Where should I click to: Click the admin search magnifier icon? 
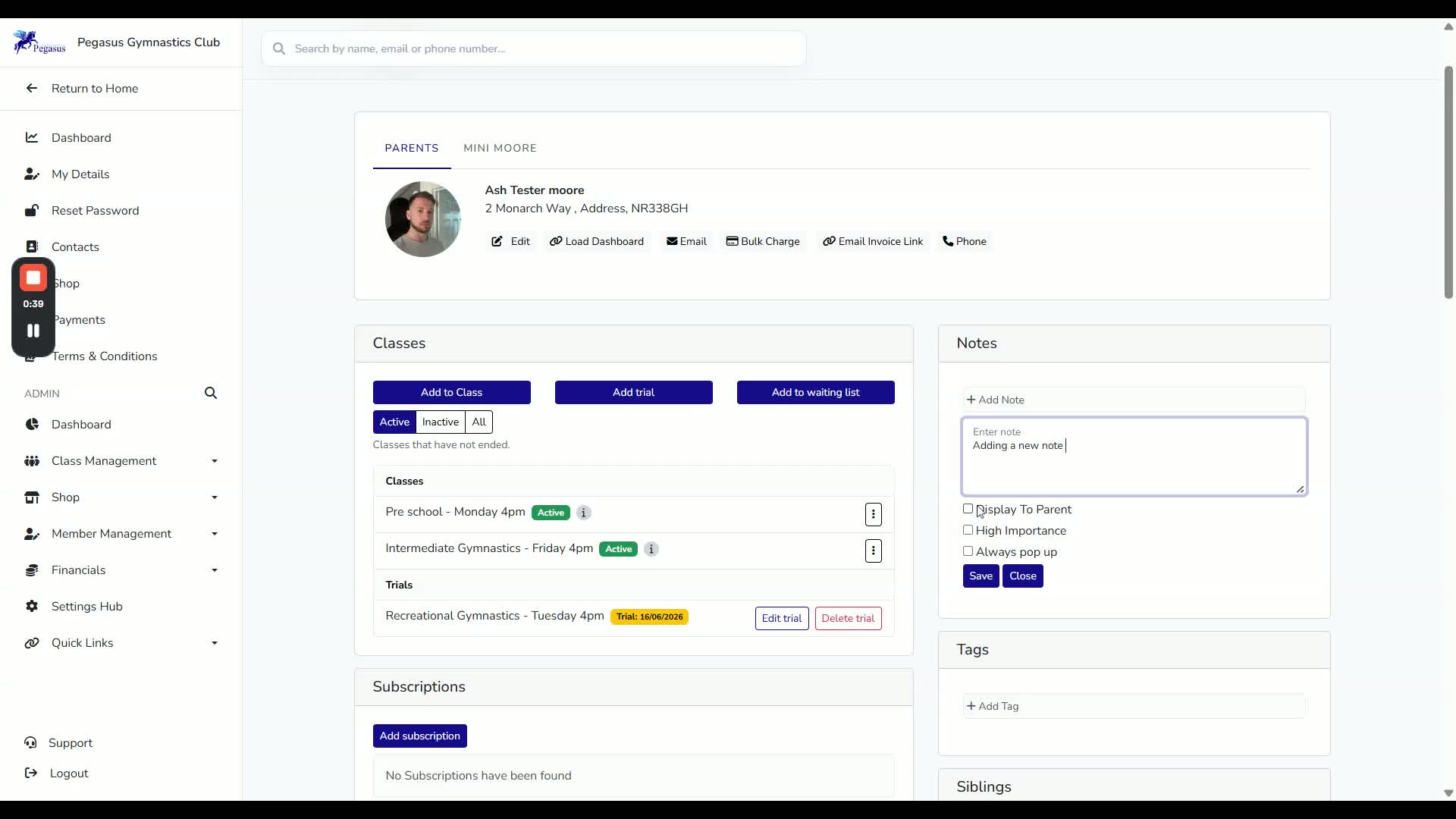(x=211, y=393)
